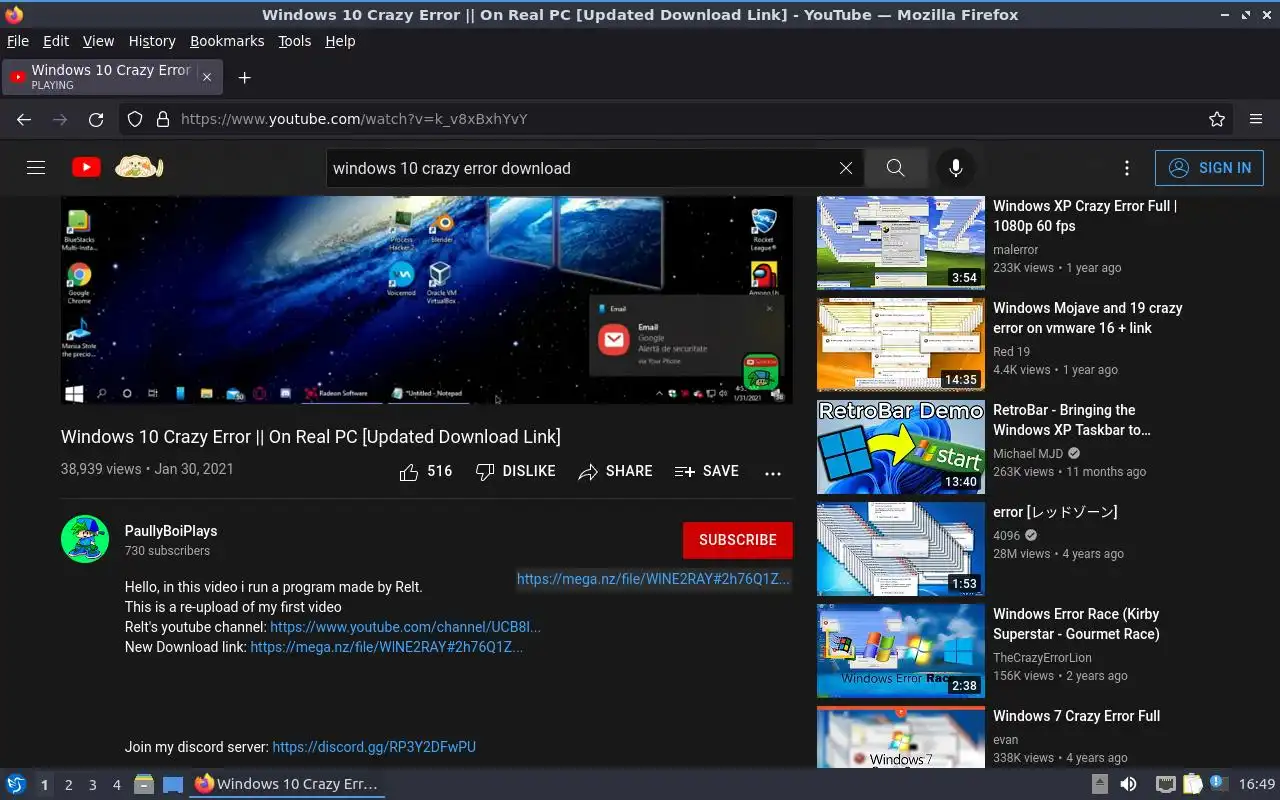
Task: Open the Tools menu
Action: click(x=295, y=41)
